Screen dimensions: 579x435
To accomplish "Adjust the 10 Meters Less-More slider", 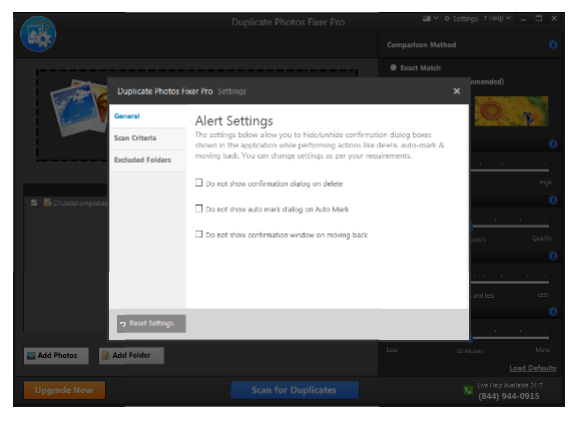I will tap(510, 338).
